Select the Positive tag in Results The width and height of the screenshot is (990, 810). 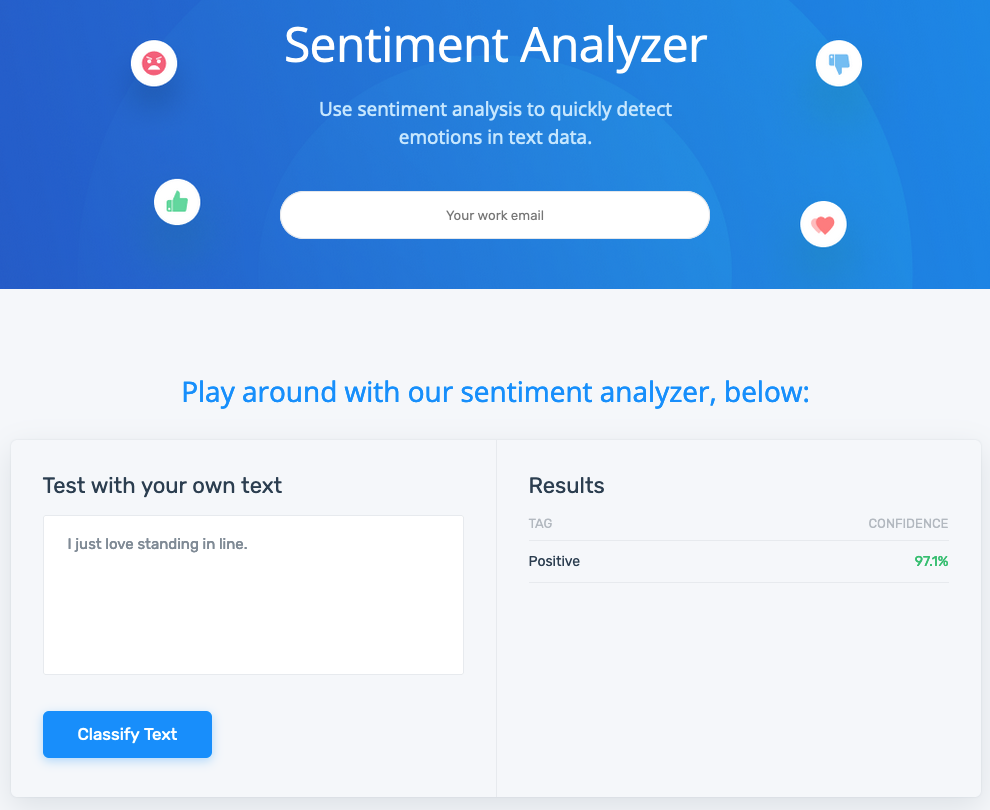tap(554, 562)
